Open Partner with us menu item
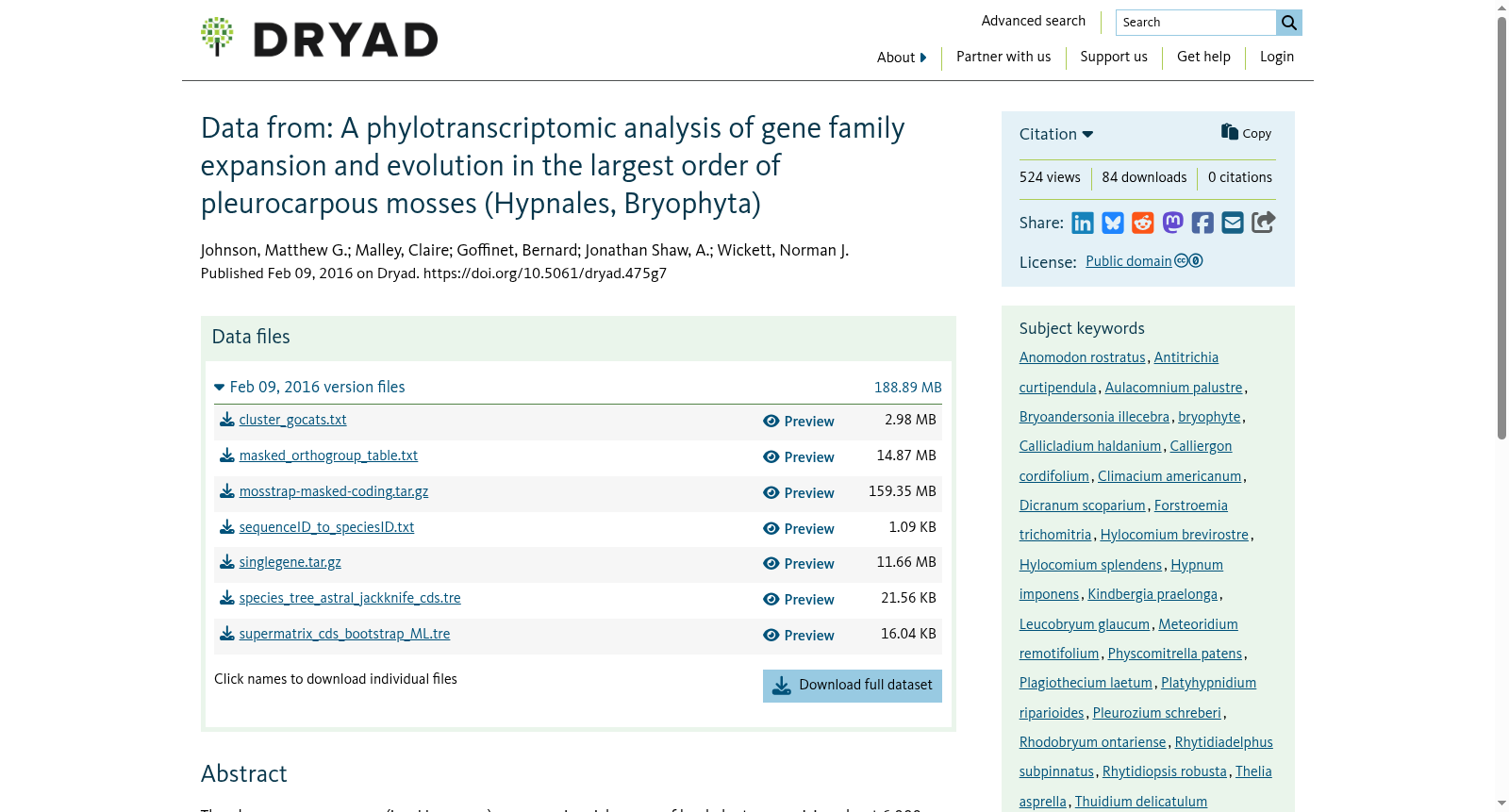The image size is (1509, 812). tap(1003, 57)
